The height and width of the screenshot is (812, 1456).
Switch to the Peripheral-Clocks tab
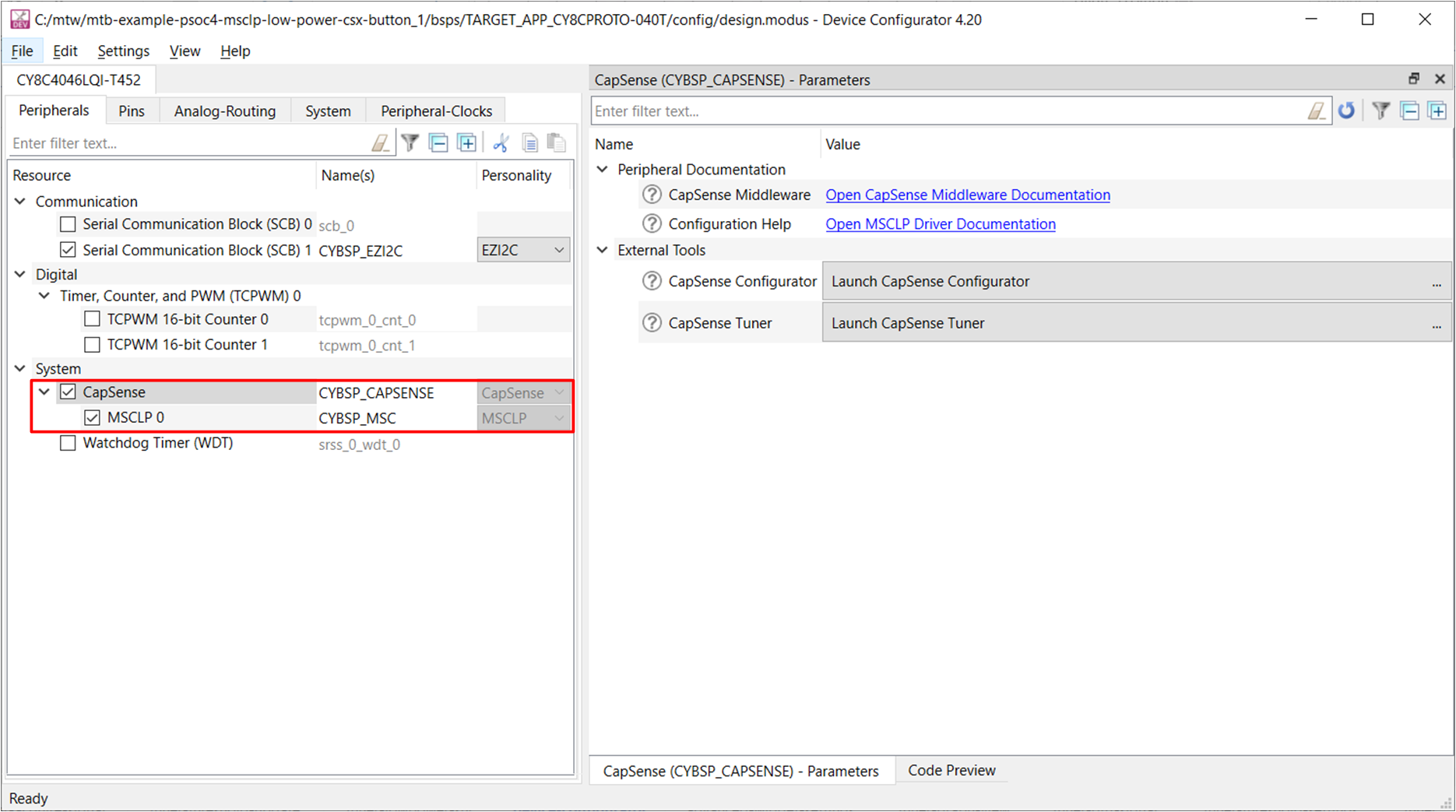[x=436, y=111]
